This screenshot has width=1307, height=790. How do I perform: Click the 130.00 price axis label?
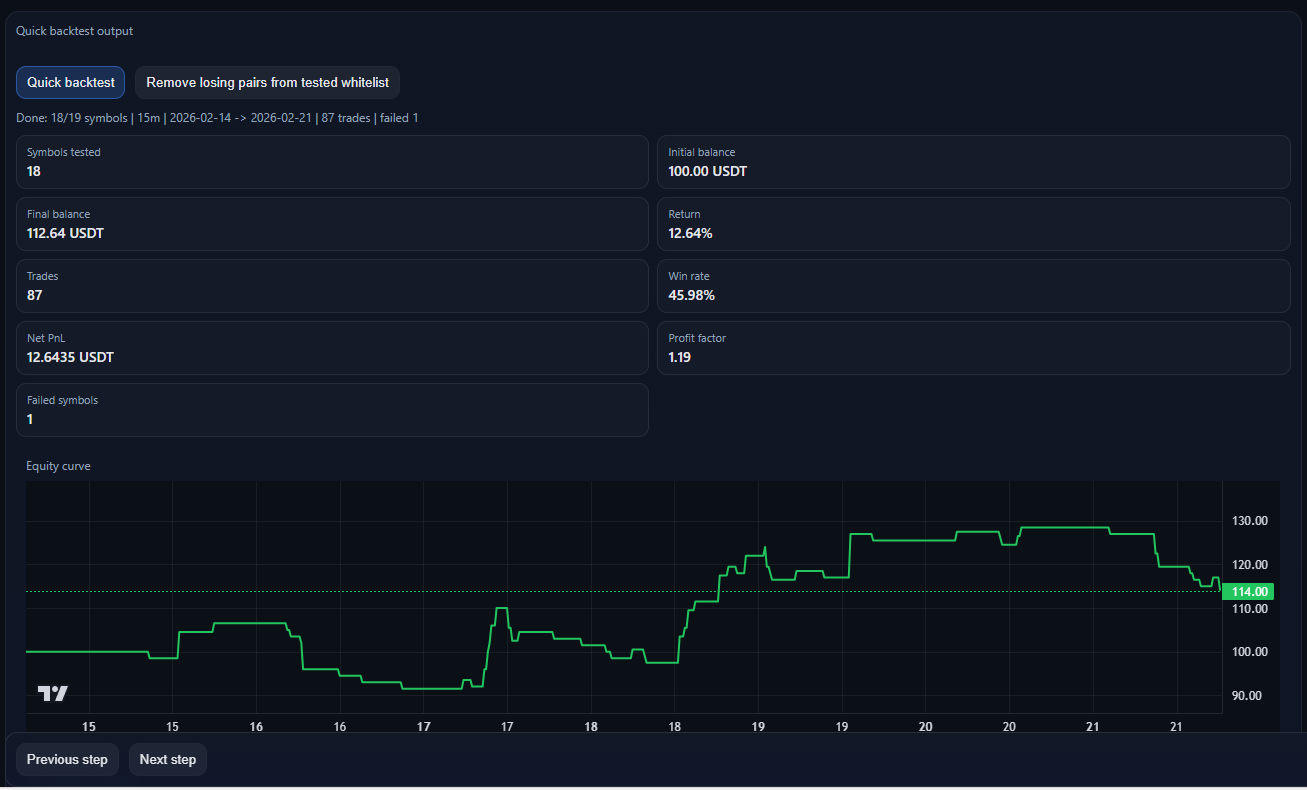pos(1248,521)
